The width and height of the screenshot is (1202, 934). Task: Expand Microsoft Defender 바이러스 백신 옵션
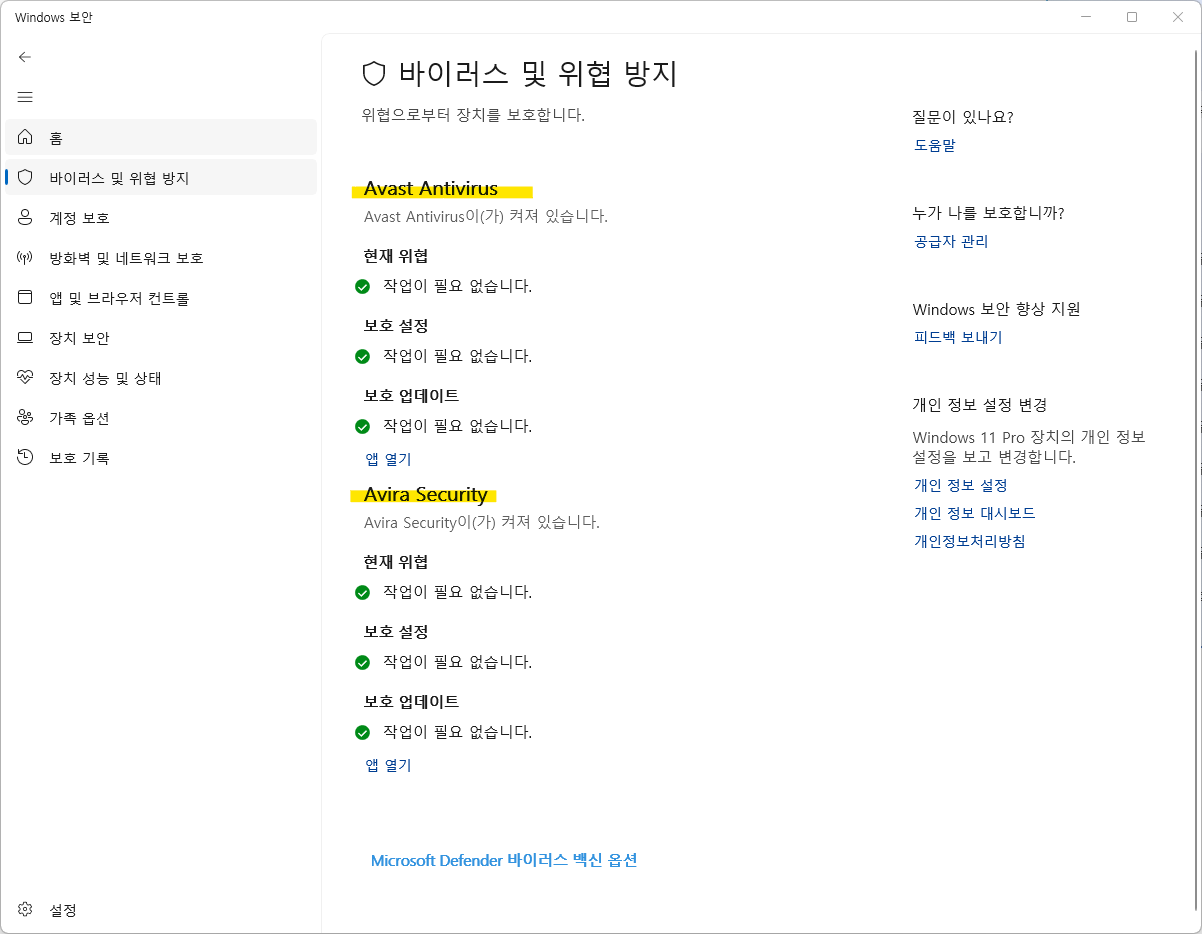pyautogui.click(x=504, y=860)
